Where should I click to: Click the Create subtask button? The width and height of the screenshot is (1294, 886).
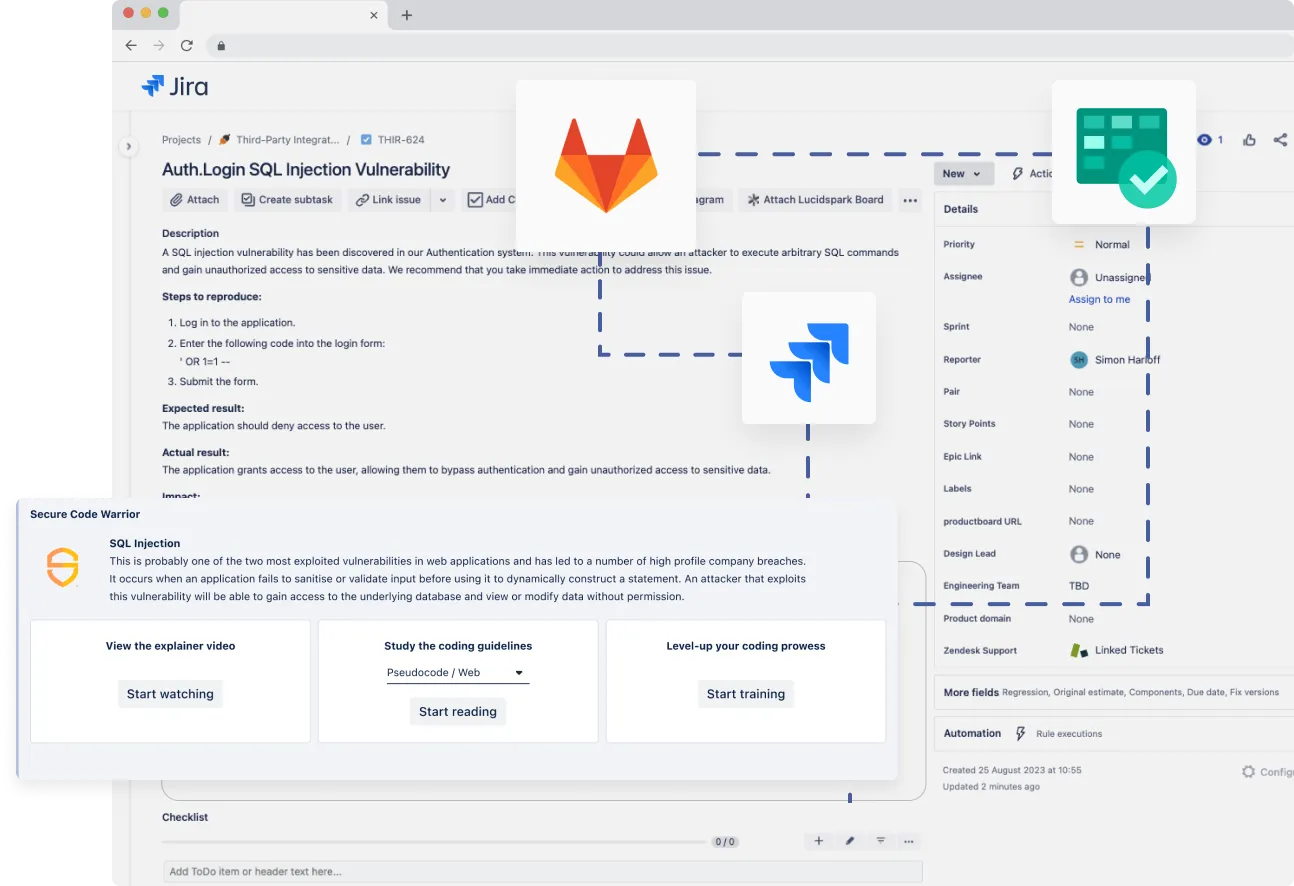(287, 200)
